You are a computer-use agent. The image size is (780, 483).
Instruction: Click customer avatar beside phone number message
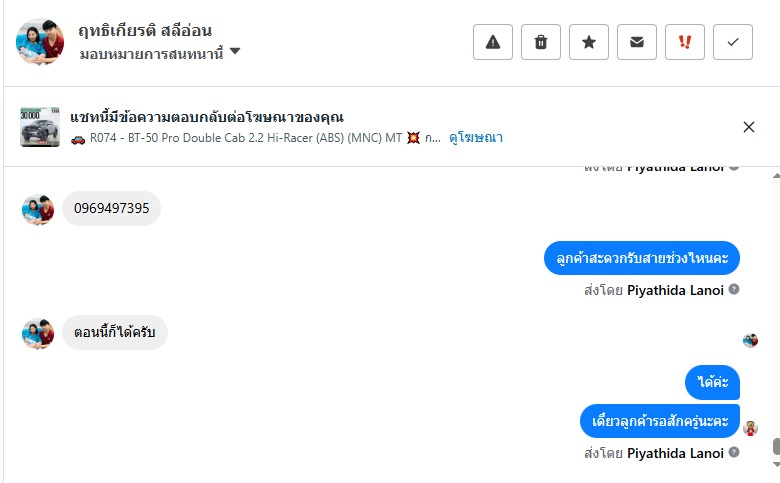[x=38, y=209]
